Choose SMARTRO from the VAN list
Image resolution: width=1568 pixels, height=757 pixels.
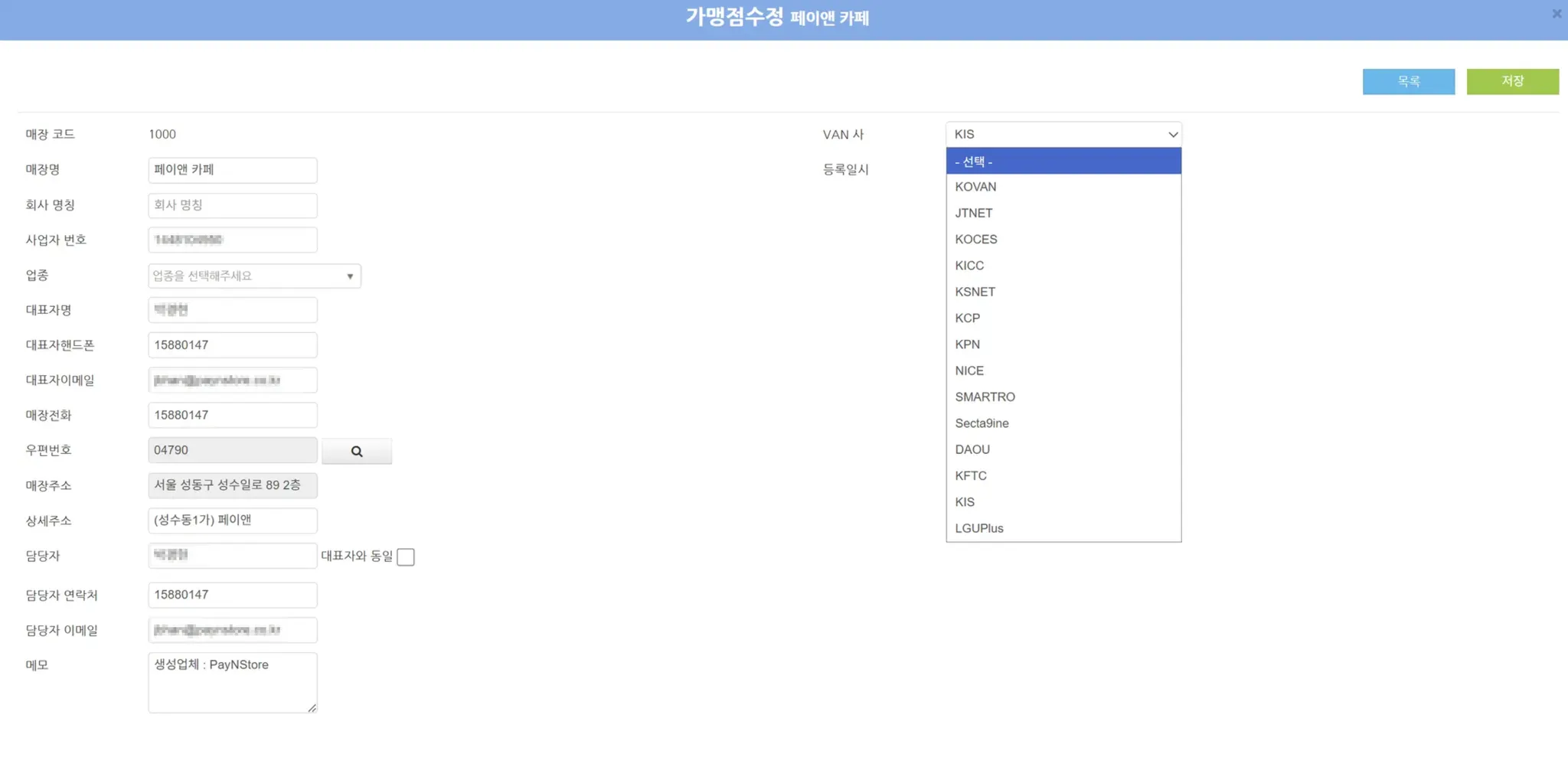(1063, 396)
